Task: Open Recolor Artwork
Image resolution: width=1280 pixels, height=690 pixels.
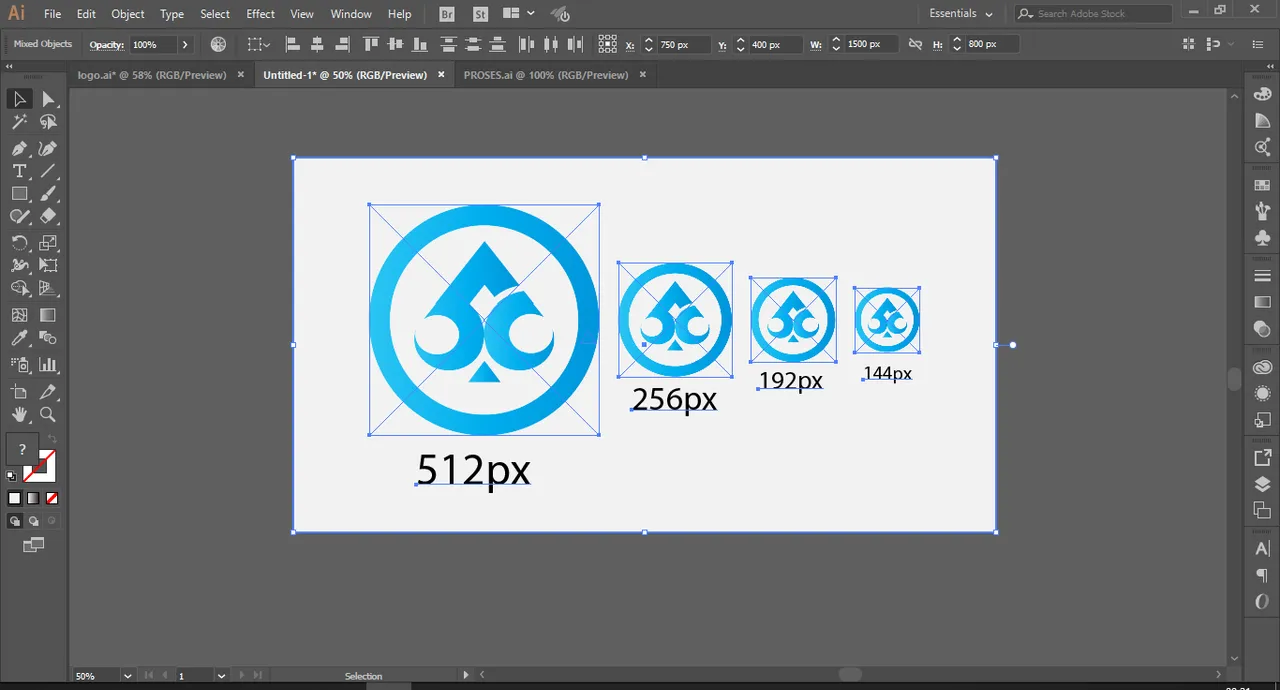Action: pyautogui.click(x=219, y=45)
